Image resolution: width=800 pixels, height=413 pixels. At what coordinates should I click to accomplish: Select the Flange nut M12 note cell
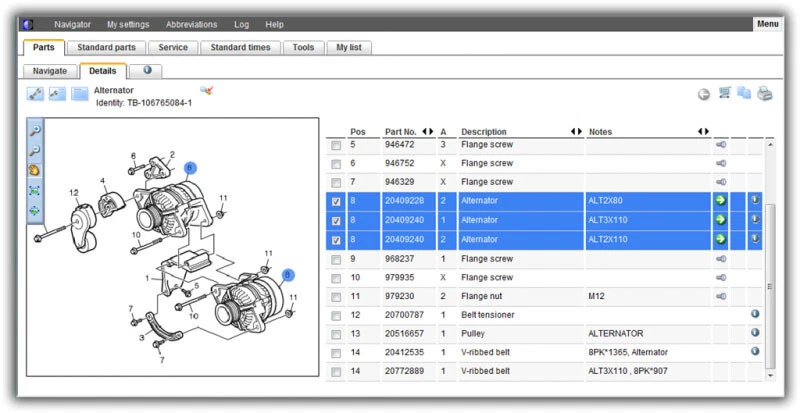[649, 296]
